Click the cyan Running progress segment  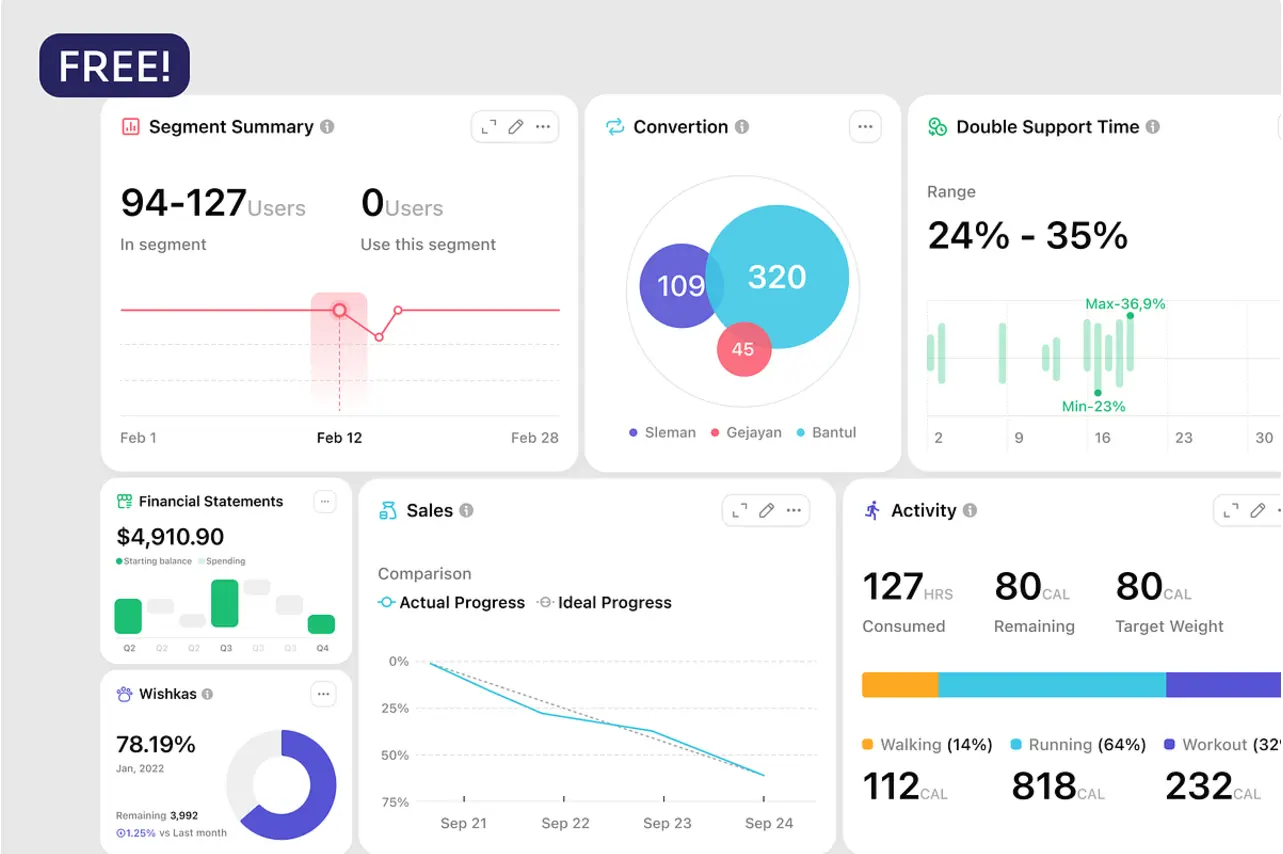(x=1052, y=685)
